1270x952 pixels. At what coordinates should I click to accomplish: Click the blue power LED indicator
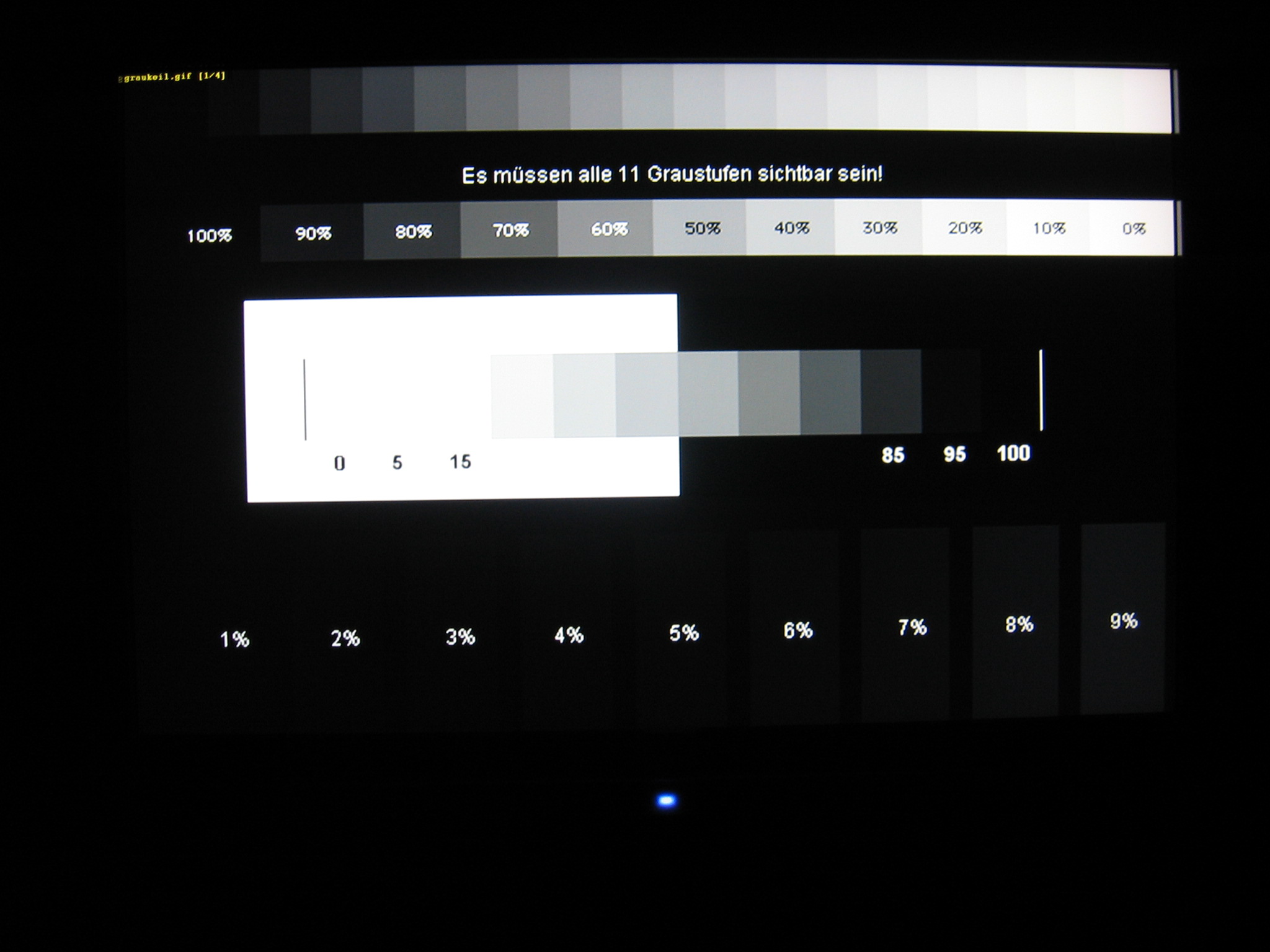pos(666,801)
